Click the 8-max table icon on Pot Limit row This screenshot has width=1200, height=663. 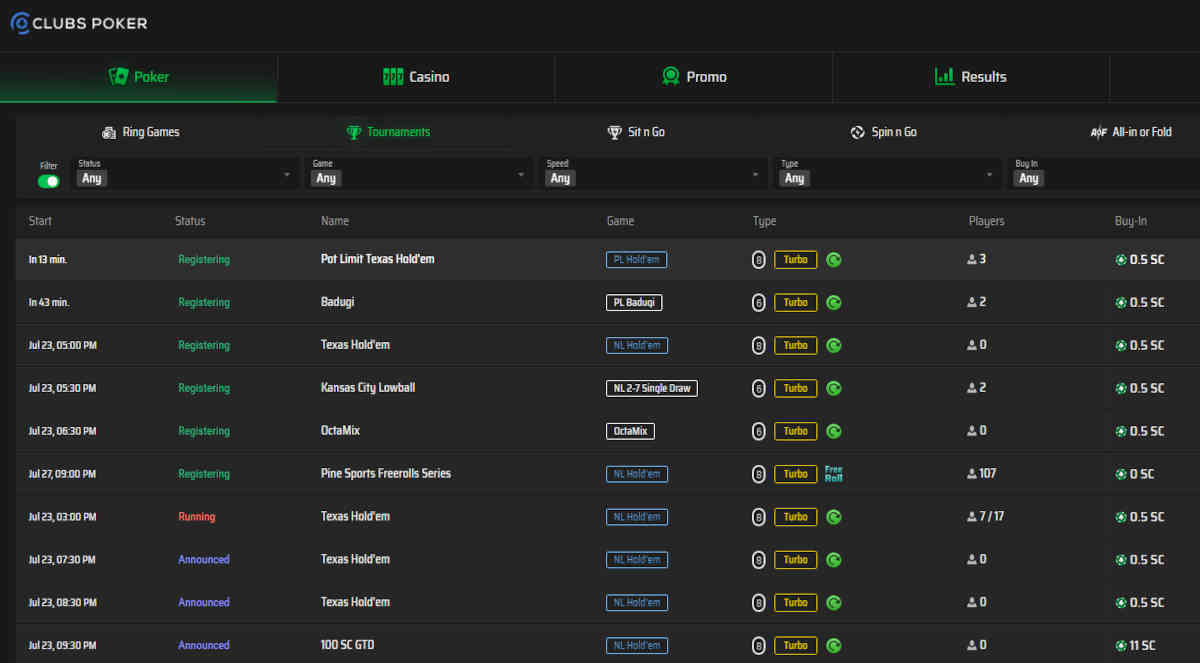tap(759, 260)
